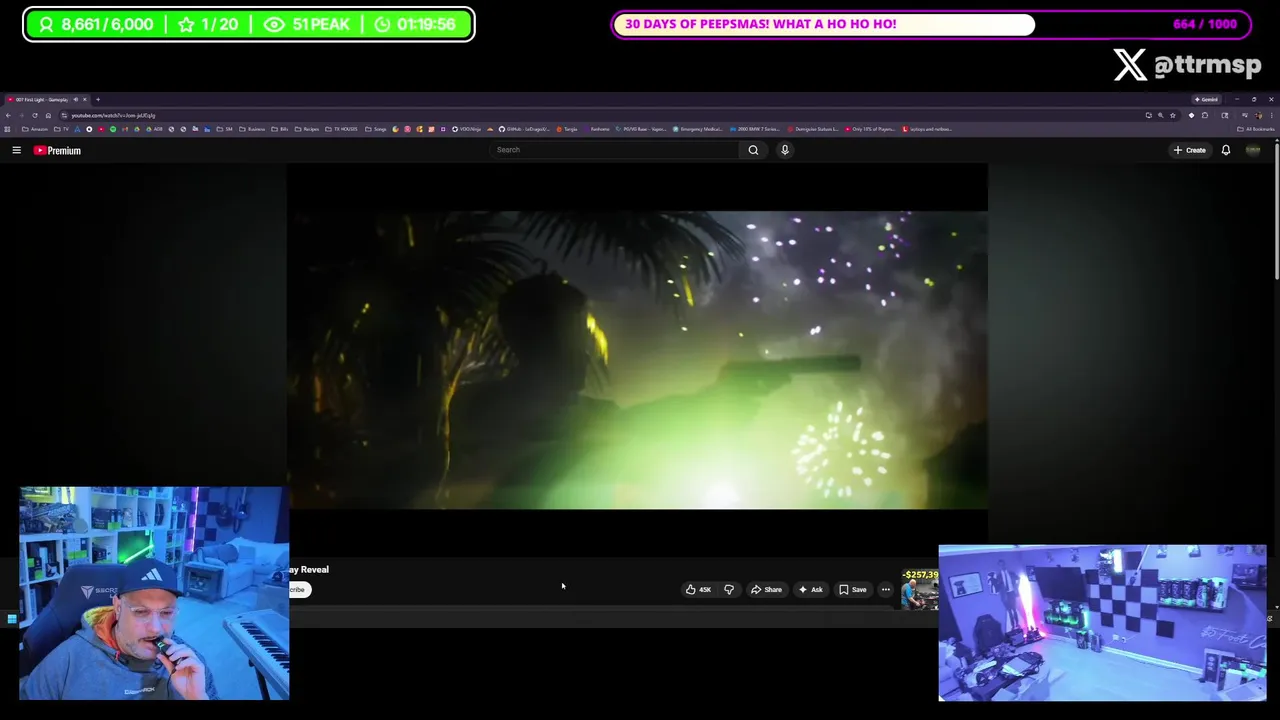Open Chrome three-dot menu

tap(1271, 115)
